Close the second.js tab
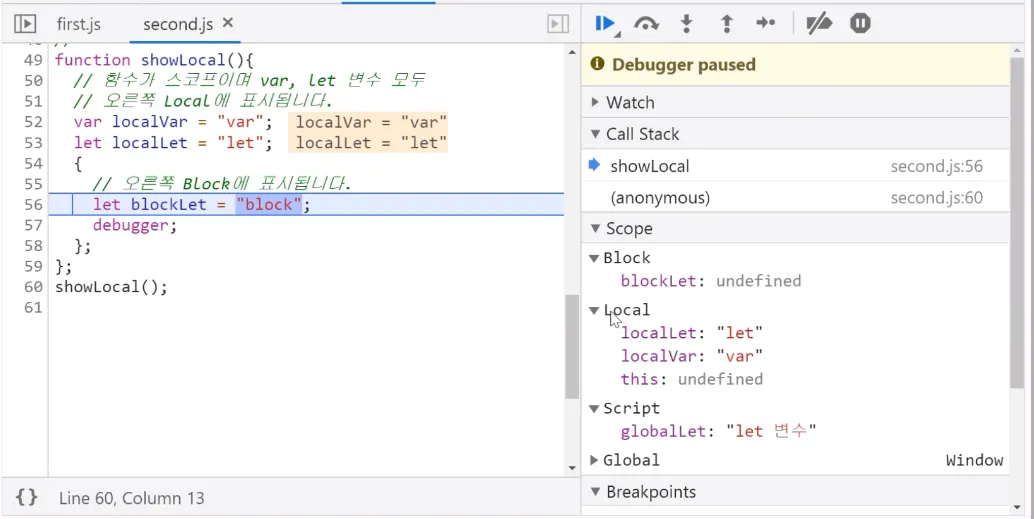Image resolution: width=1034 pixels, height=519 pixels. 228,23
